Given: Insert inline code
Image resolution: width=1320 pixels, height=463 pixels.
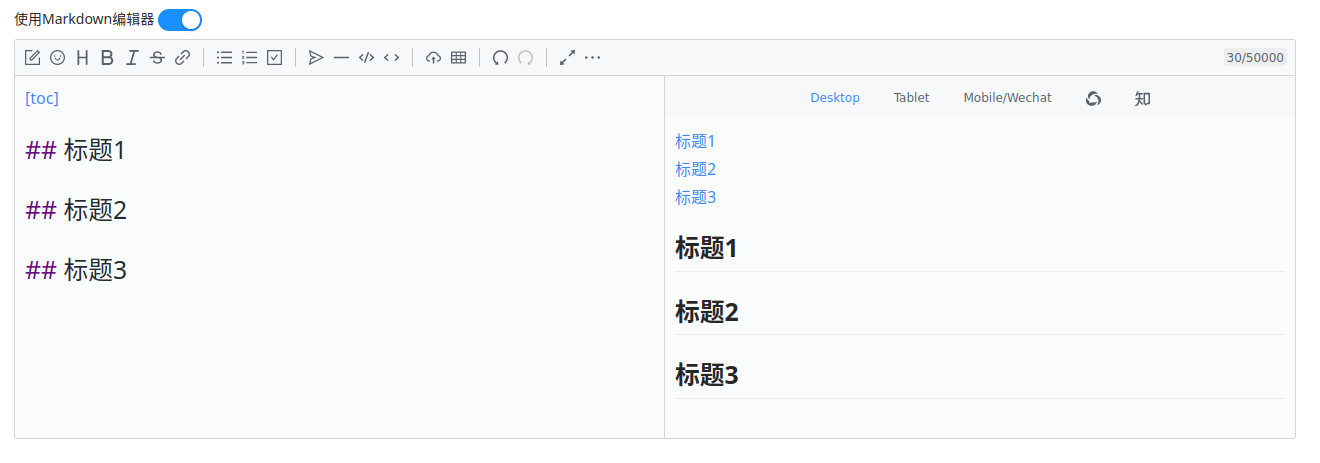Looking at the screenshot, I should click(391, 58).
